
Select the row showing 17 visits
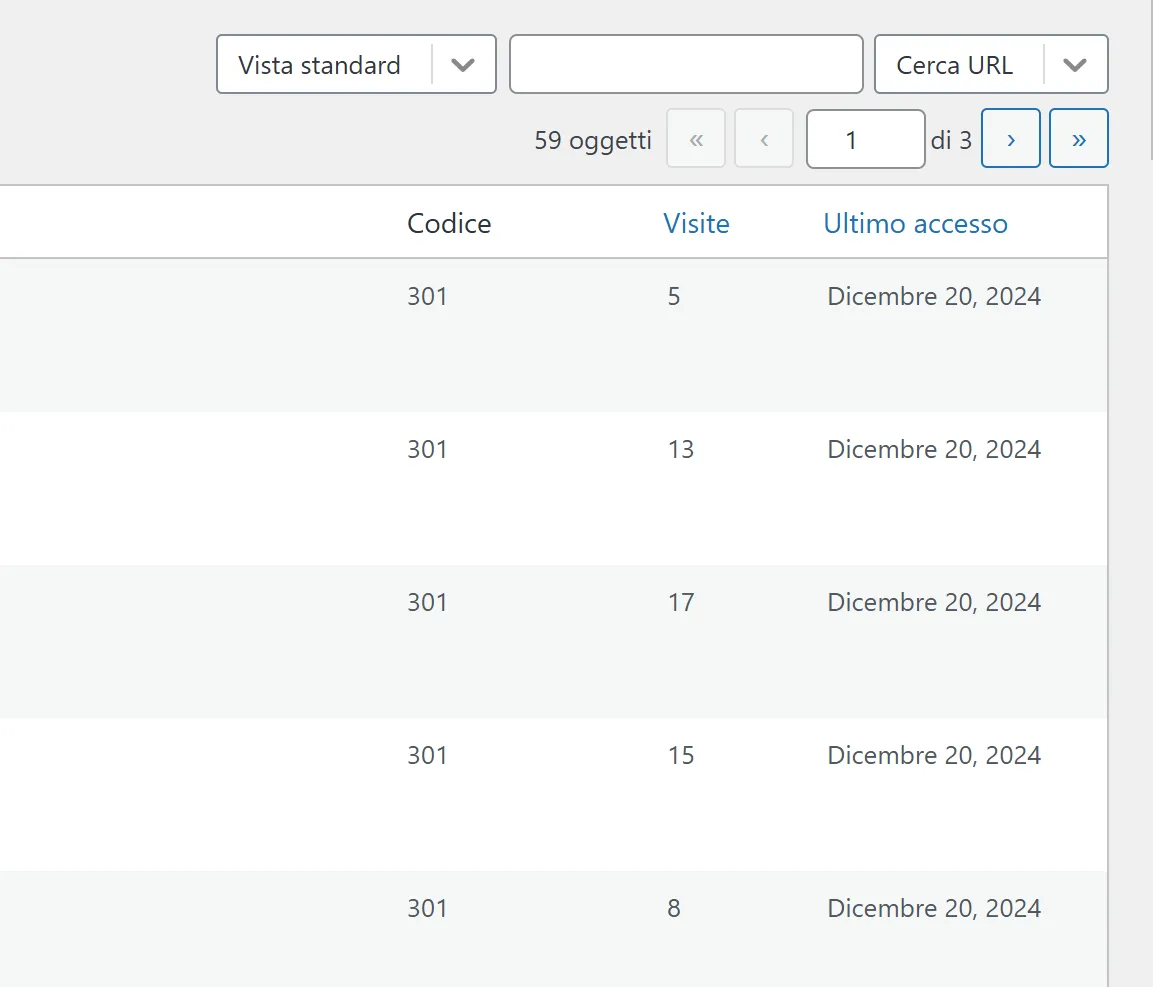coord(681,602)
